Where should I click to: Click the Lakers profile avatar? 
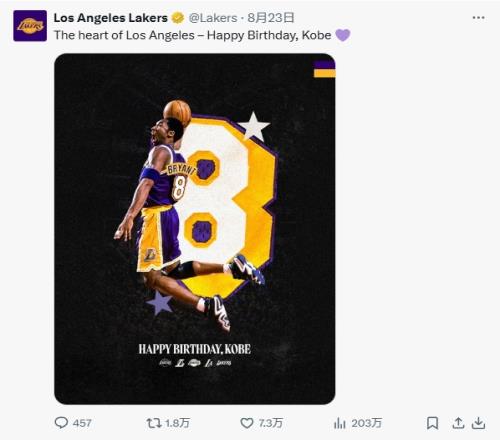pyautogui.click(x=30, y=26)
